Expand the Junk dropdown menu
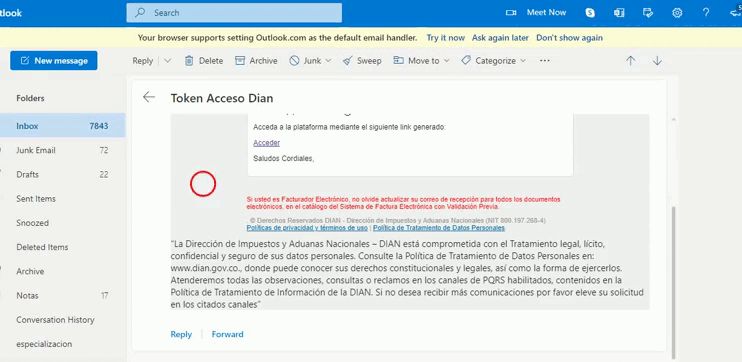 328,61
